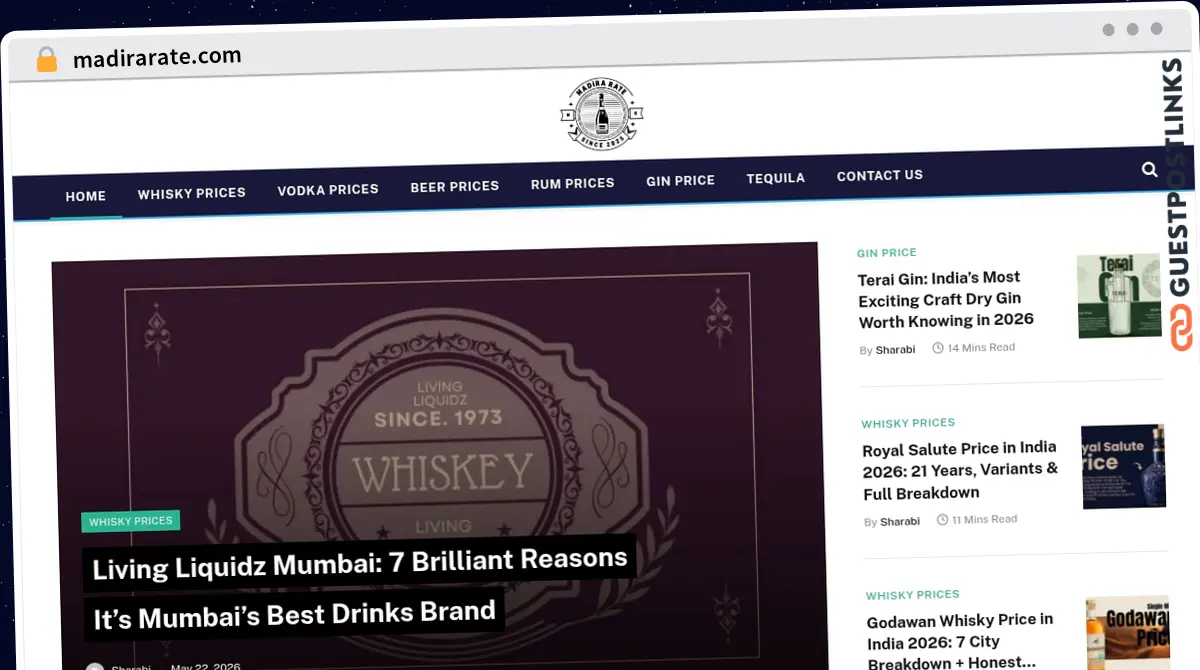Open the Godawan thumbnail image
This screenshot has width=1200, height=670.
(x=1127, y=633)
